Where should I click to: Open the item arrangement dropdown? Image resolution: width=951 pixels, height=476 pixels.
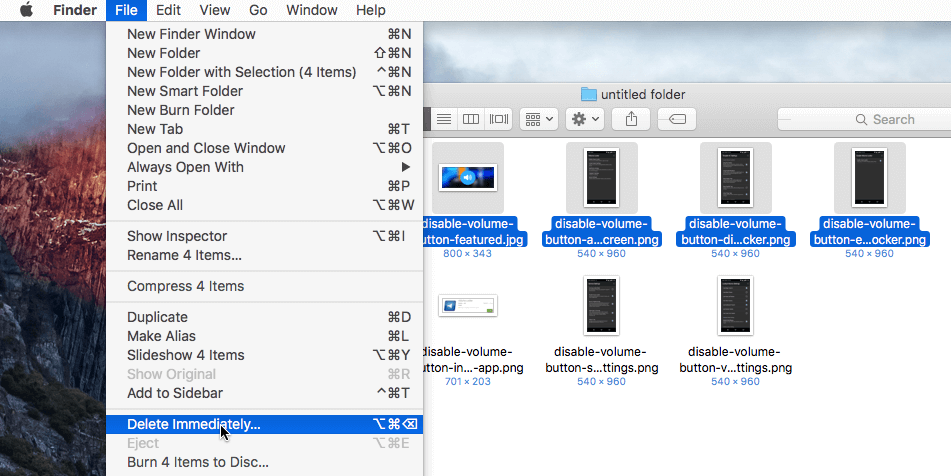pyautogui.click(x=539, y=119)
